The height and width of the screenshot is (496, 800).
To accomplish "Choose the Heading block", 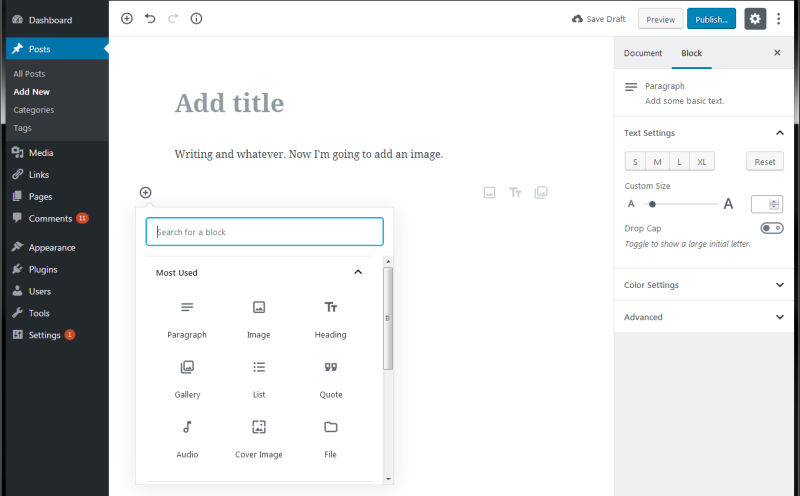I will click(331, 320).
